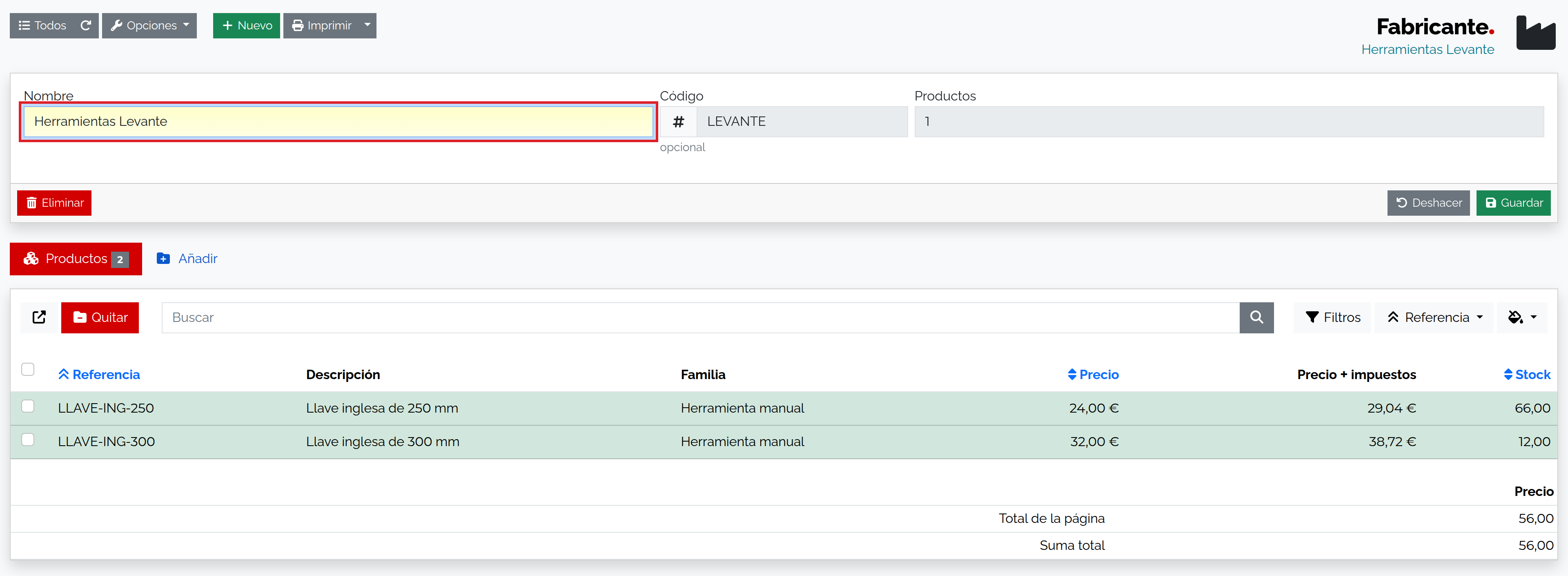Select 'Llave inglesa de 250 mm' description
This screenshot has width=1568, height=576.
coord(382,408)
